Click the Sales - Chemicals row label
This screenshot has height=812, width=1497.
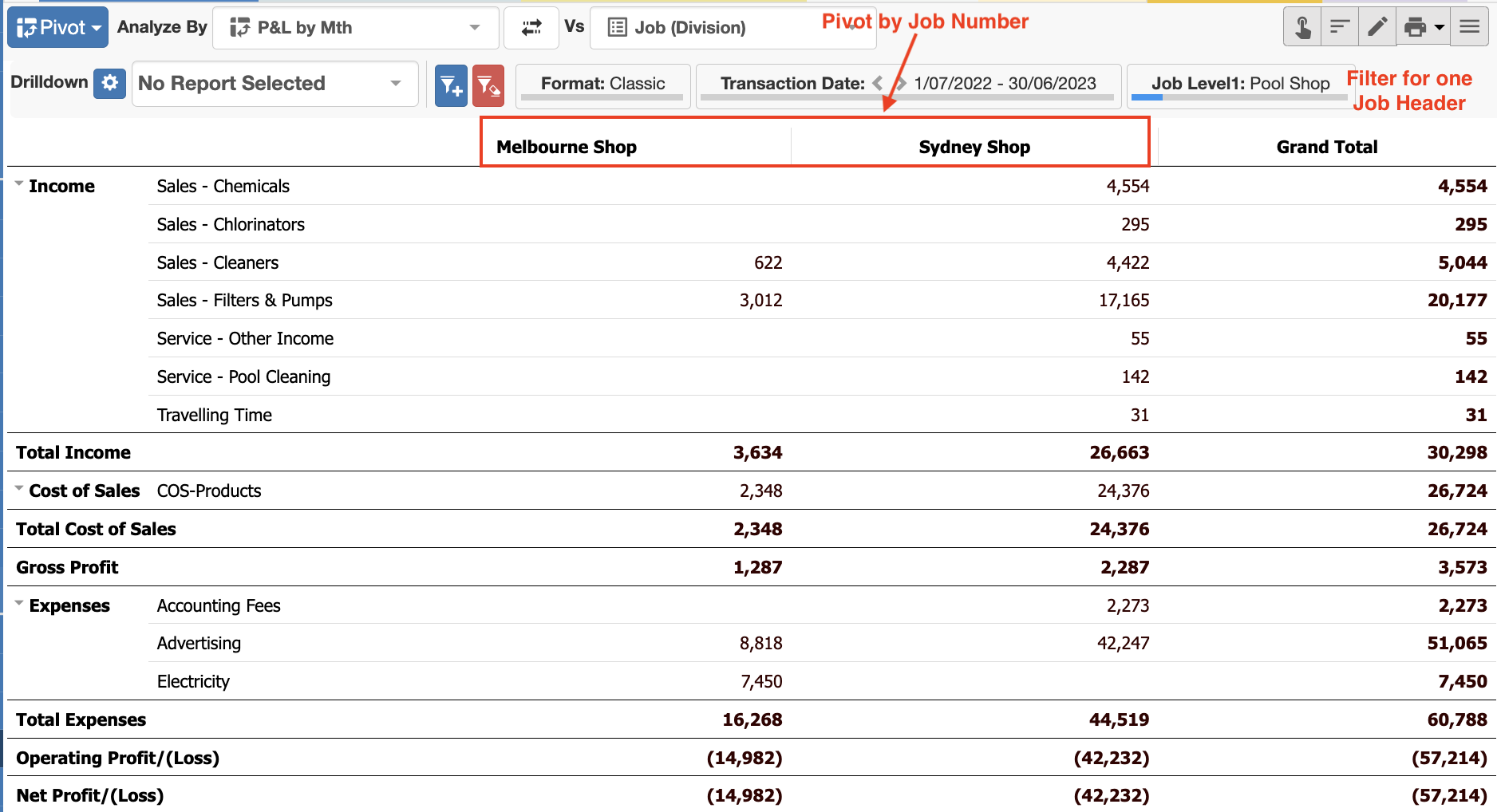pyautogui.click(x=223, y=186)
